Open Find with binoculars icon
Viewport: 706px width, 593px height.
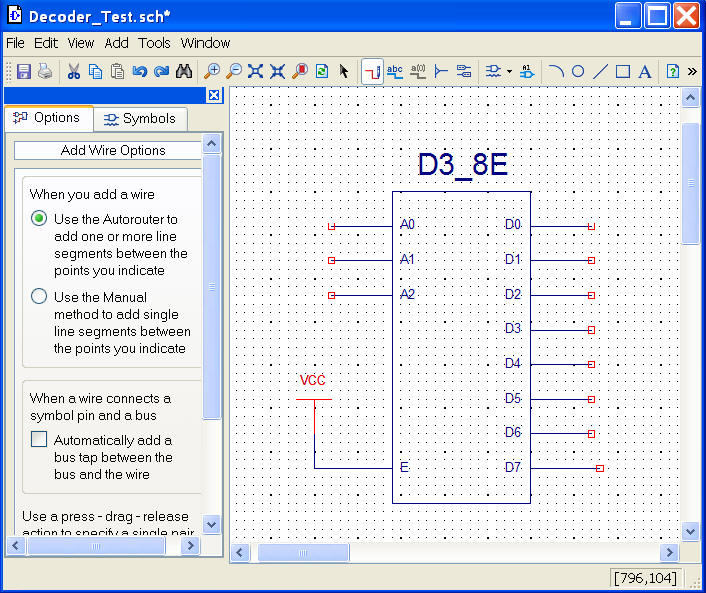184,71
